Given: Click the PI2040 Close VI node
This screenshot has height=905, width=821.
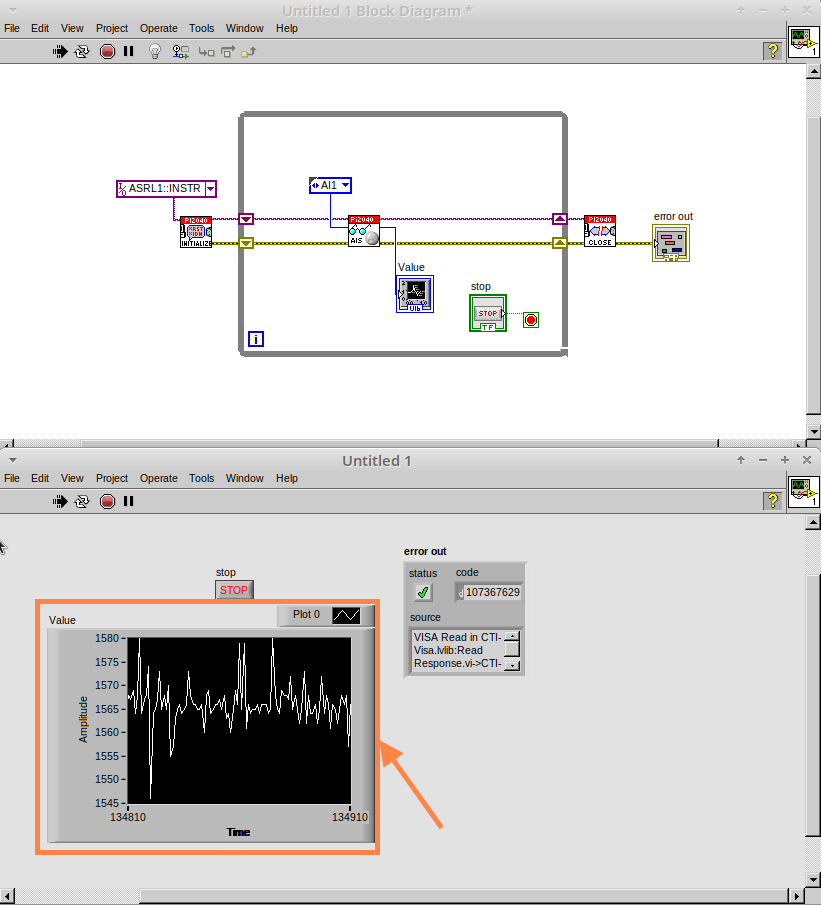Looking at the screenshot, I should coord(600,231).
